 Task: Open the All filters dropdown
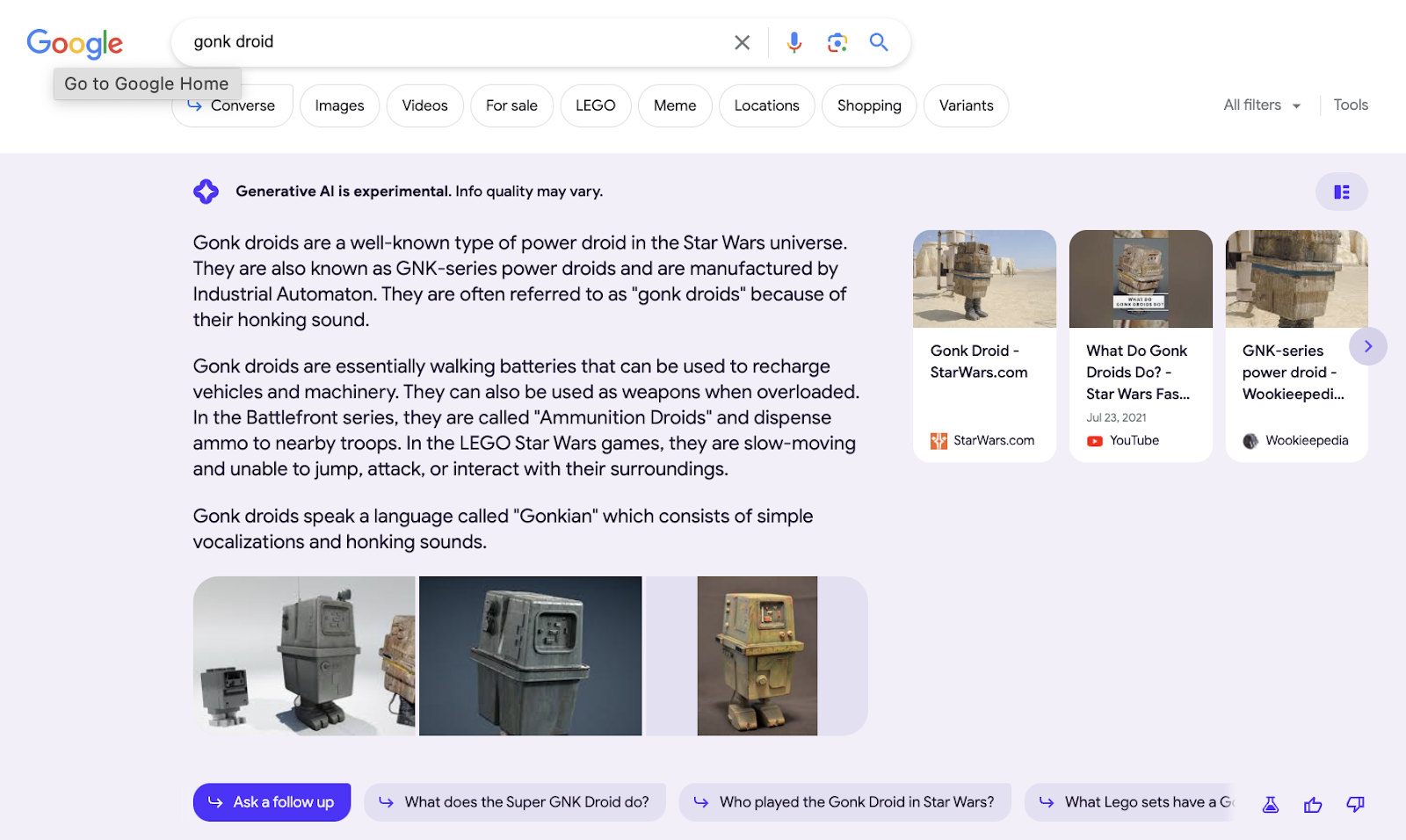[1262, 105]
